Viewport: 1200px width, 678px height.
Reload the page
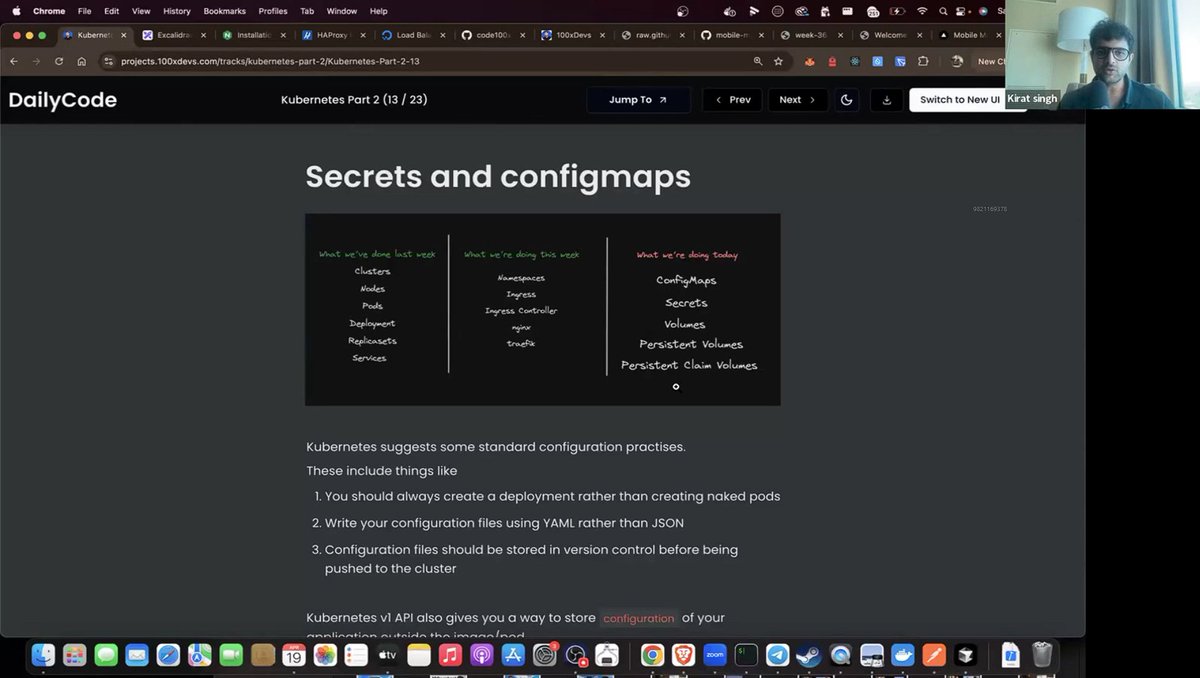point(59,61)
